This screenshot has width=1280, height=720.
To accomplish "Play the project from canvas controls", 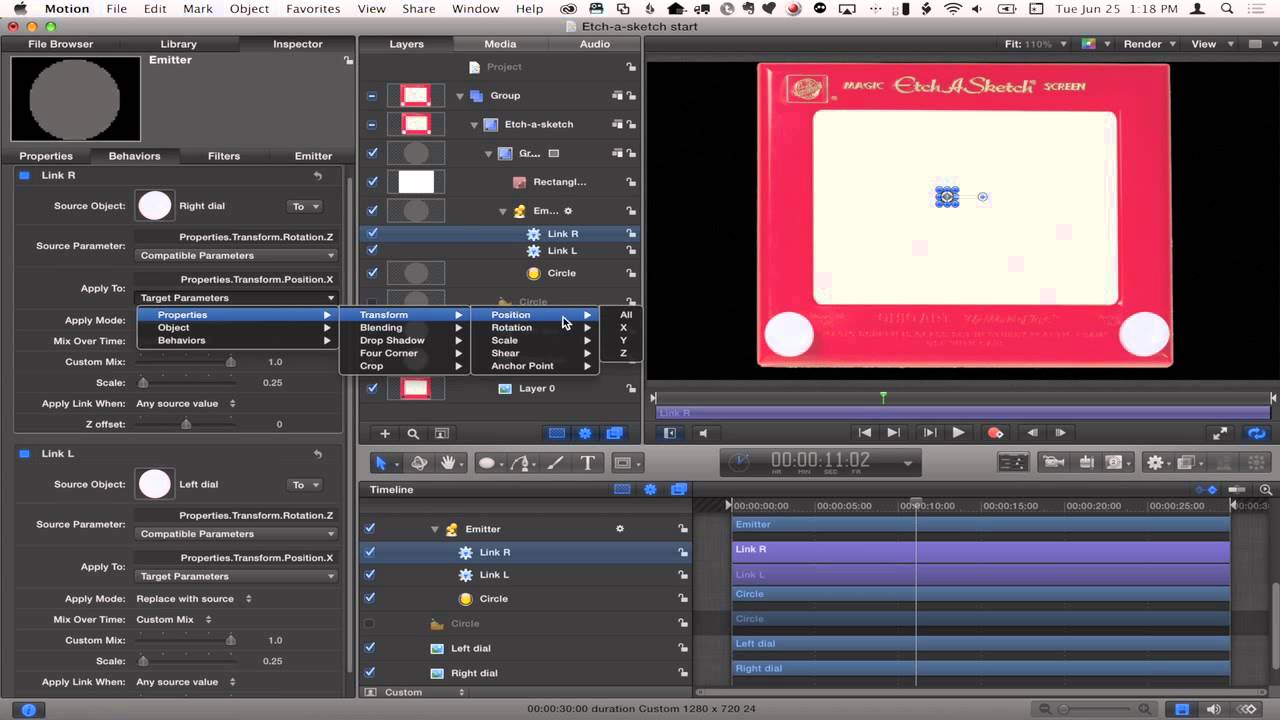I will tap(958, 433).
